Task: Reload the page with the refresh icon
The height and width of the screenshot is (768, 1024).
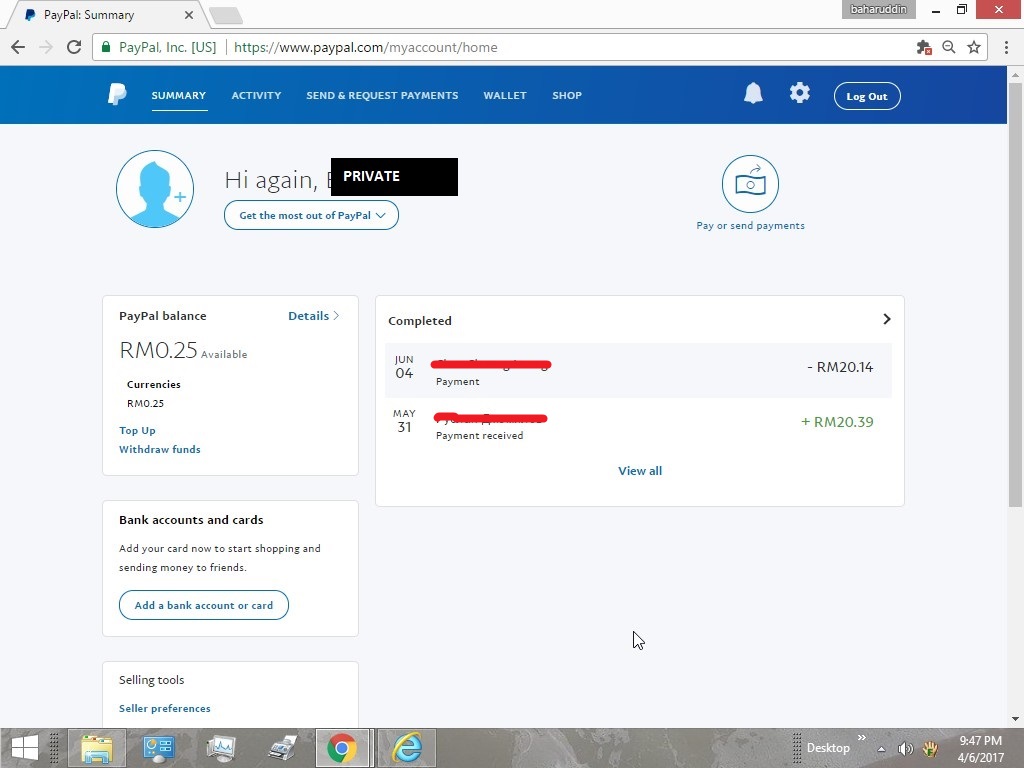Action: point(74,47)
